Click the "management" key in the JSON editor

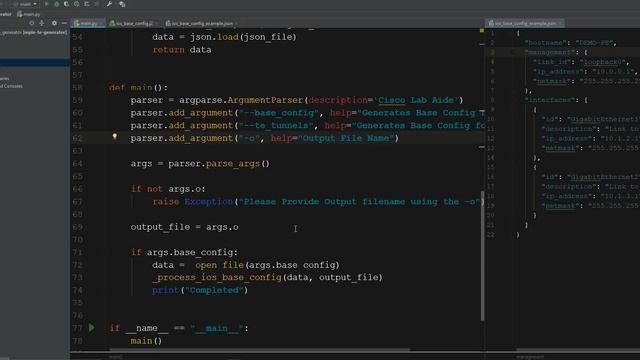(x=551, y=52)
